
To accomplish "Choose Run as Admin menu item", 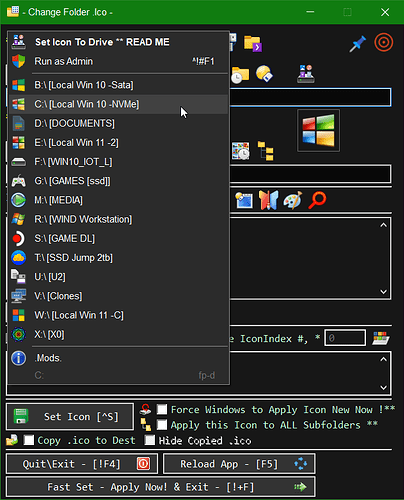I will (118, 61).
